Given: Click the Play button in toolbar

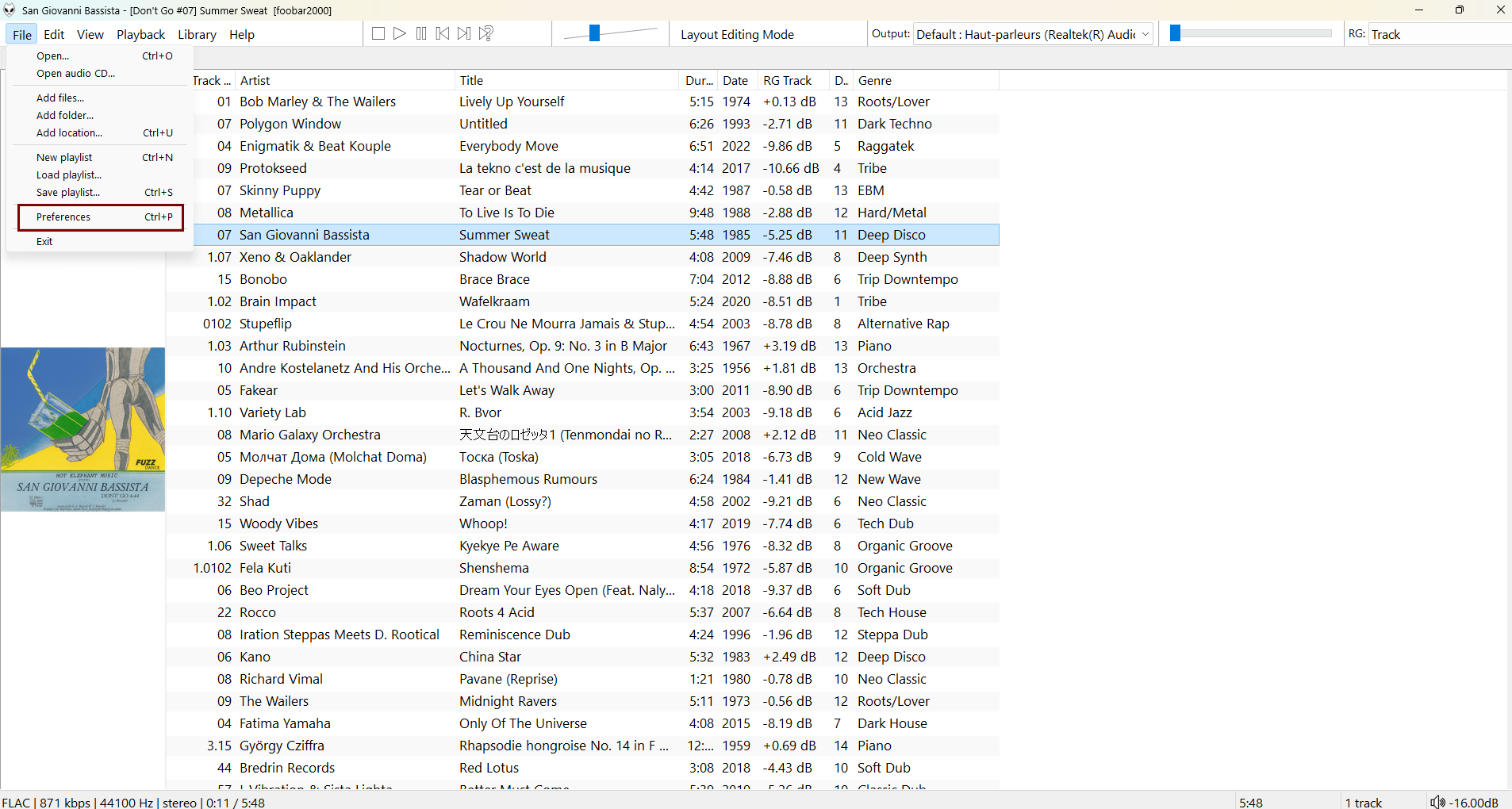Looking at the screenshot, I should (400, 33).
